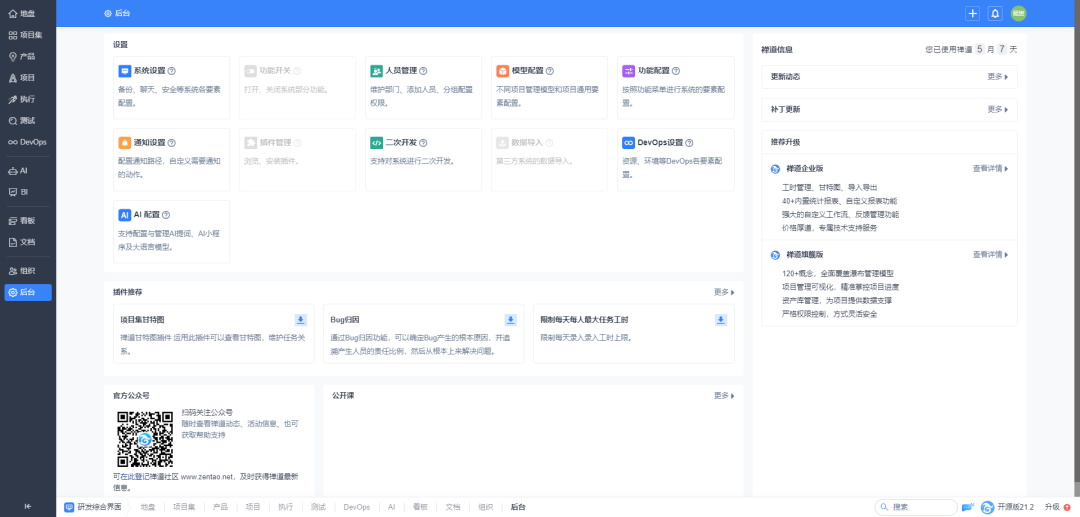
Task: Select 看板 in the left sidebar
Action: click(x=27, y=220)
